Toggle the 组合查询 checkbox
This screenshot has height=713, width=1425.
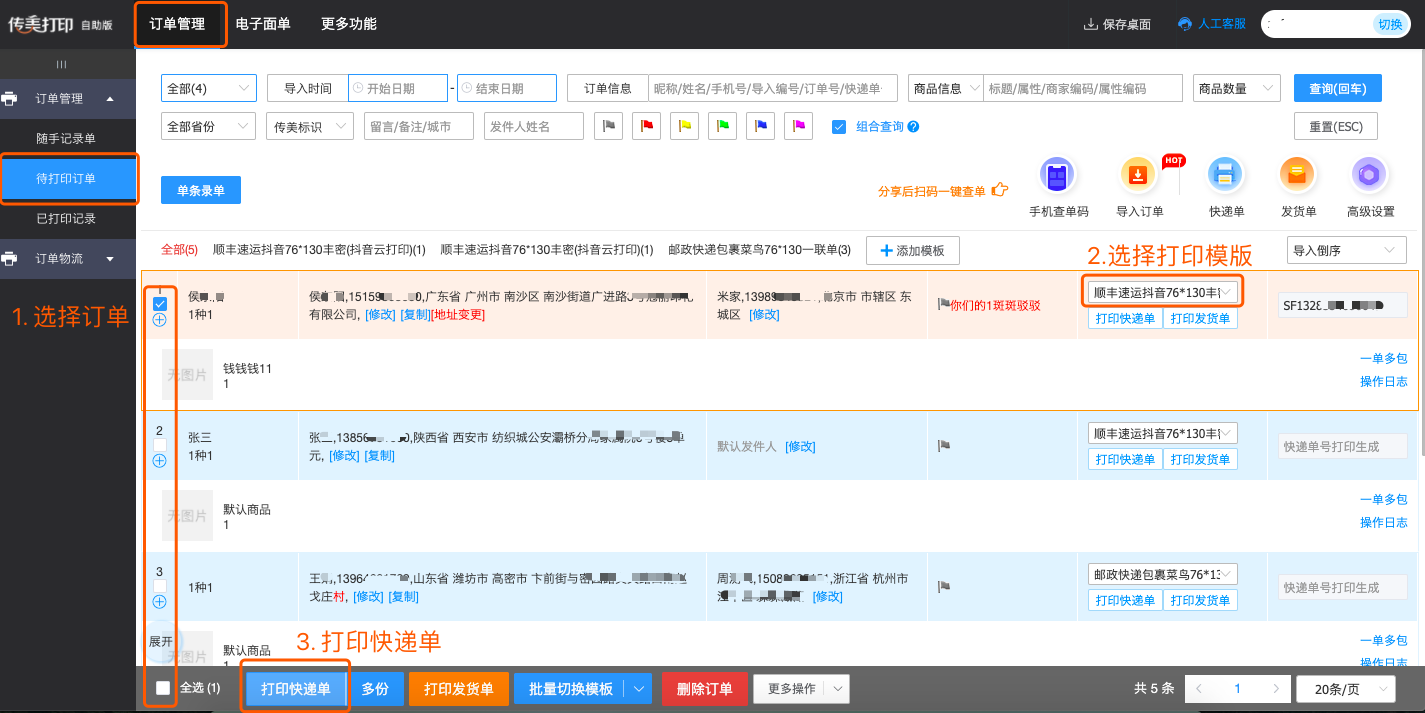pos(839,126)
